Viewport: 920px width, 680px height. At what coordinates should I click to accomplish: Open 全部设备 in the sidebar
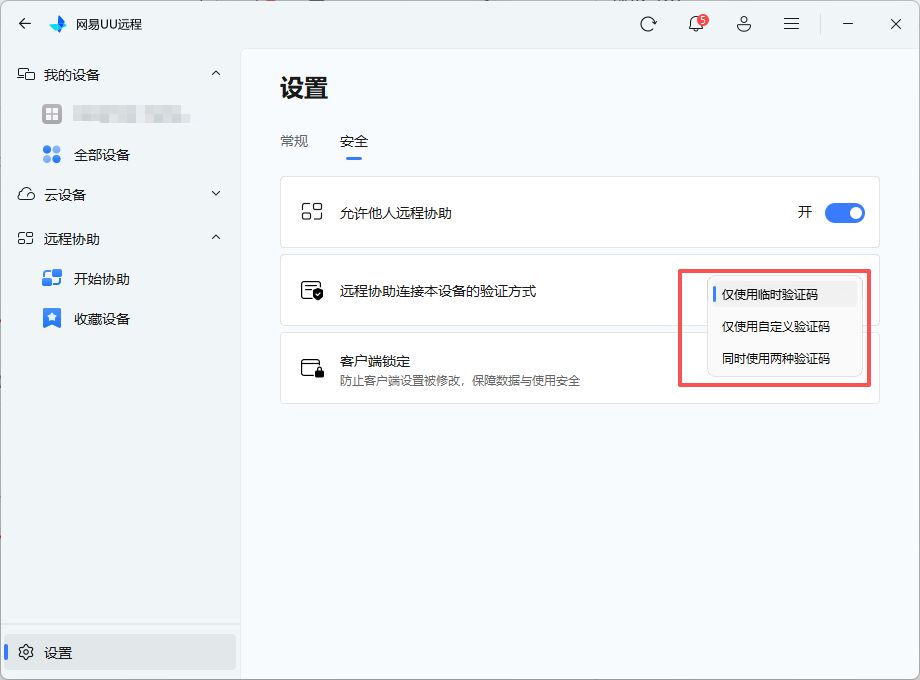102,155
